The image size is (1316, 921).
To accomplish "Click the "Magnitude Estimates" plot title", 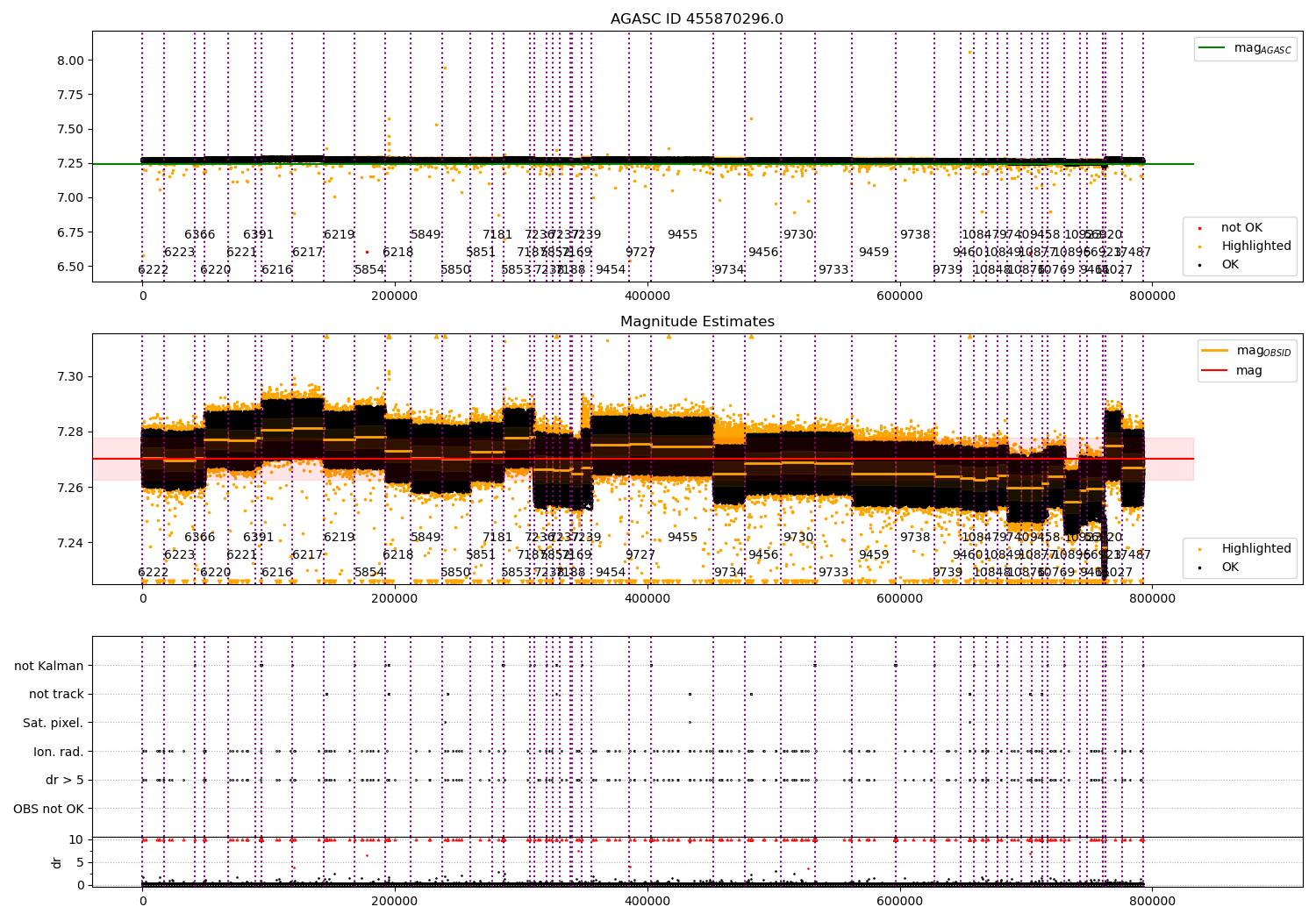I will click(697, 322).
